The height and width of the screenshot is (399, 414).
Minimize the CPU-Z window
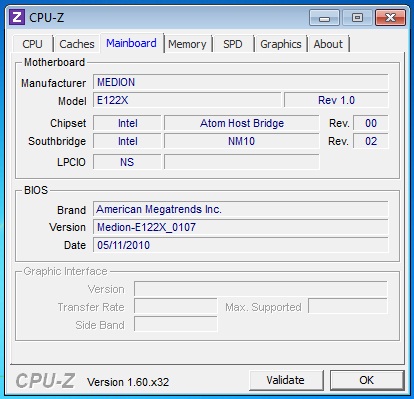[x=324, y=18]
